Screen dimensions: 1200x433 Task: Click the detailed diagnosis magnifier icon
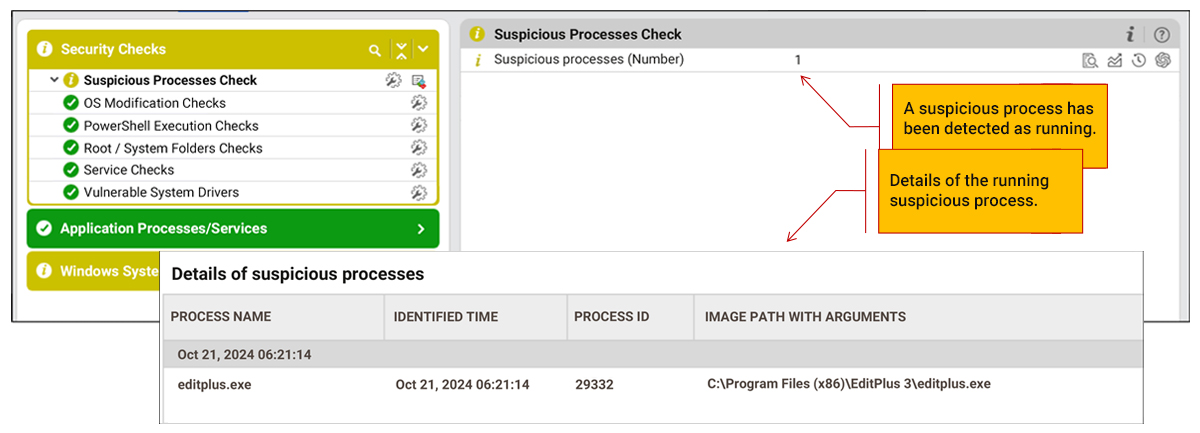coord(1090,60)
